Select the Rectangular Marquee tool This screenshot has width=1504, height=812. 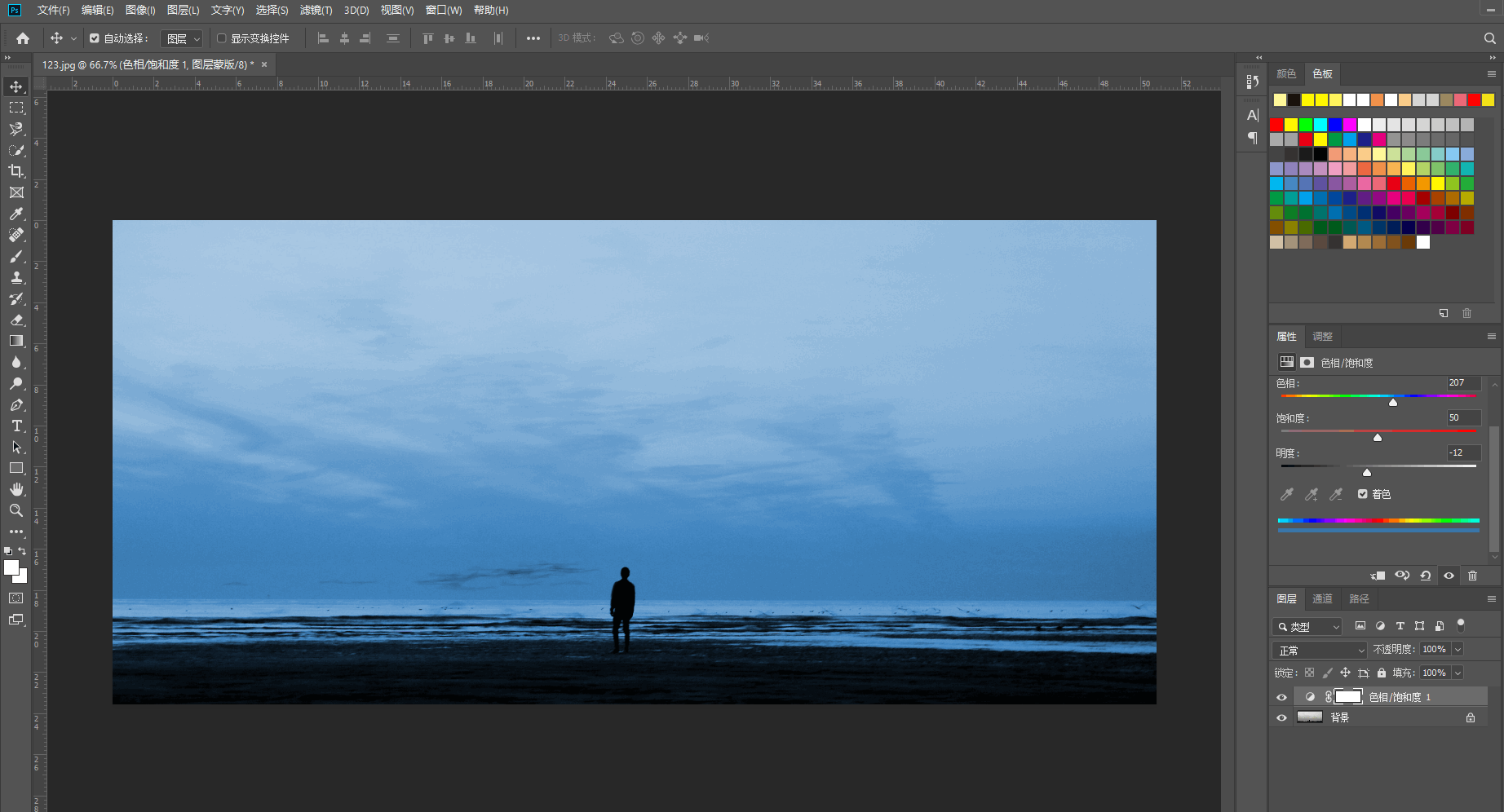(16, 108)
